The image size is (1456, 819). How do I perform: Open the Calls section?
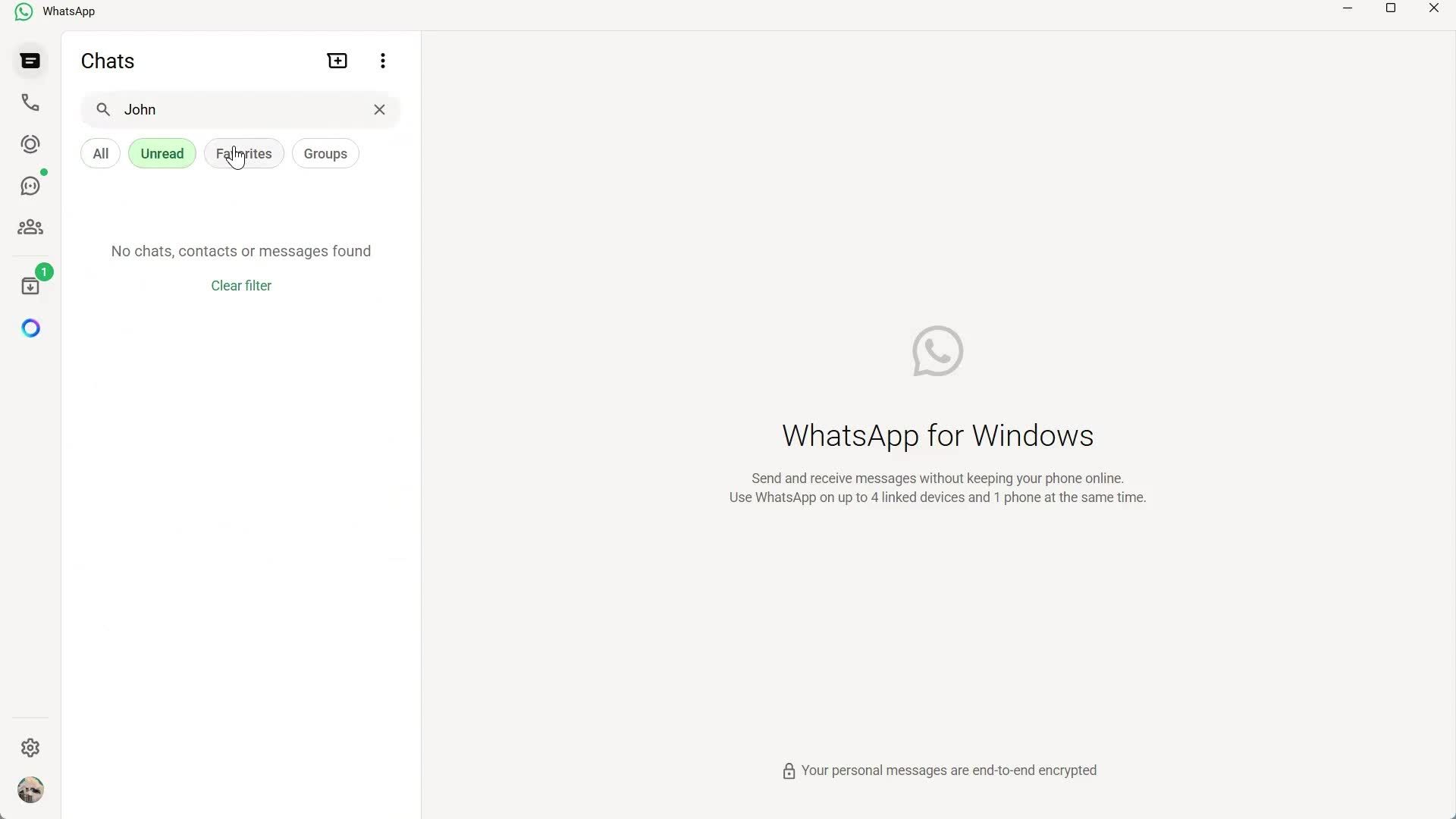(x=30, y=102)
